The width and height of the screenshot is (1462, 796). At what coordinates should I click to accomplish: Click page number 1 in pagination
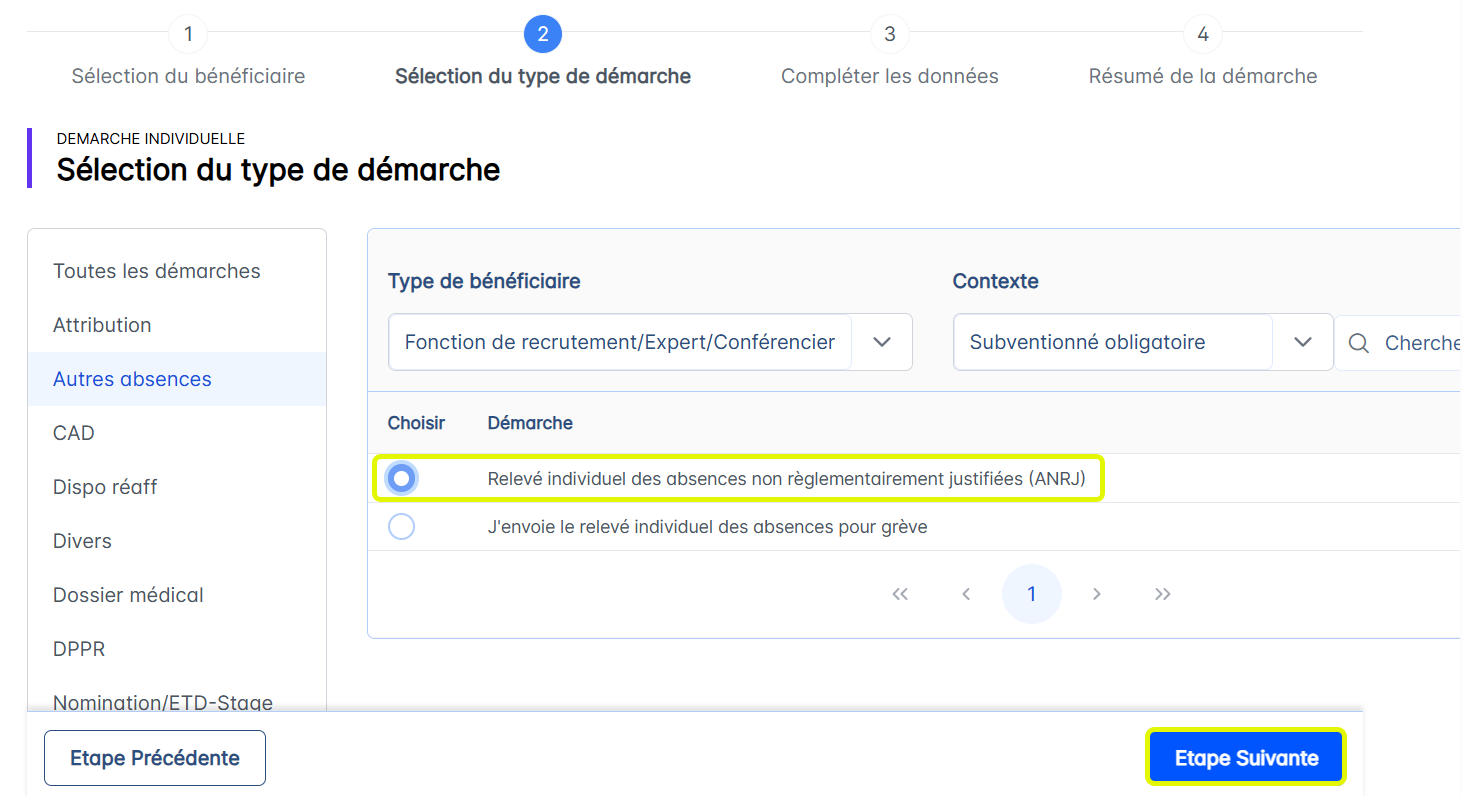(x=1031, y=594)
